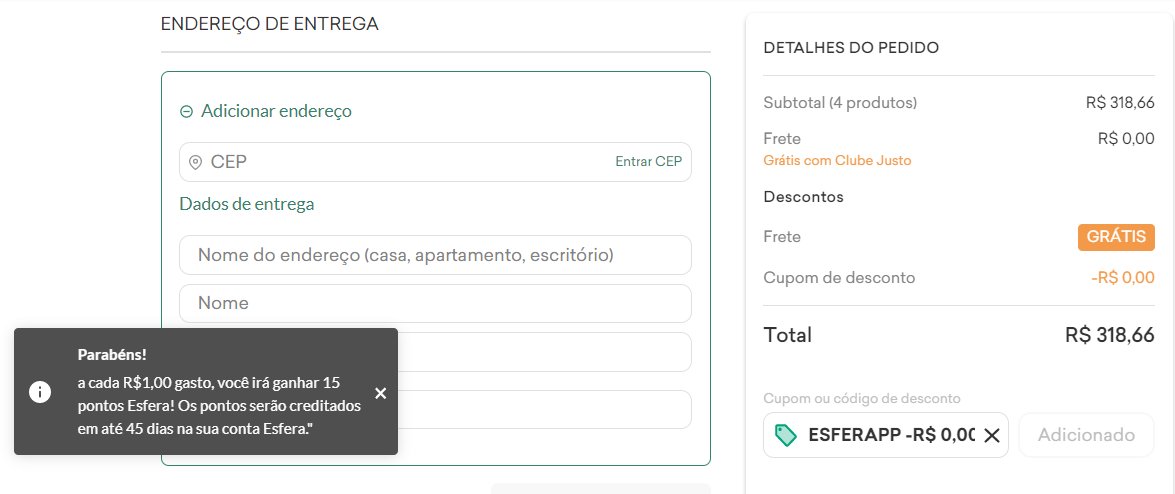Click the info icon in Parabéns notification
The height and width of the screenshot is (494, 1175).
pyautogui.click(x=40, y=391)
